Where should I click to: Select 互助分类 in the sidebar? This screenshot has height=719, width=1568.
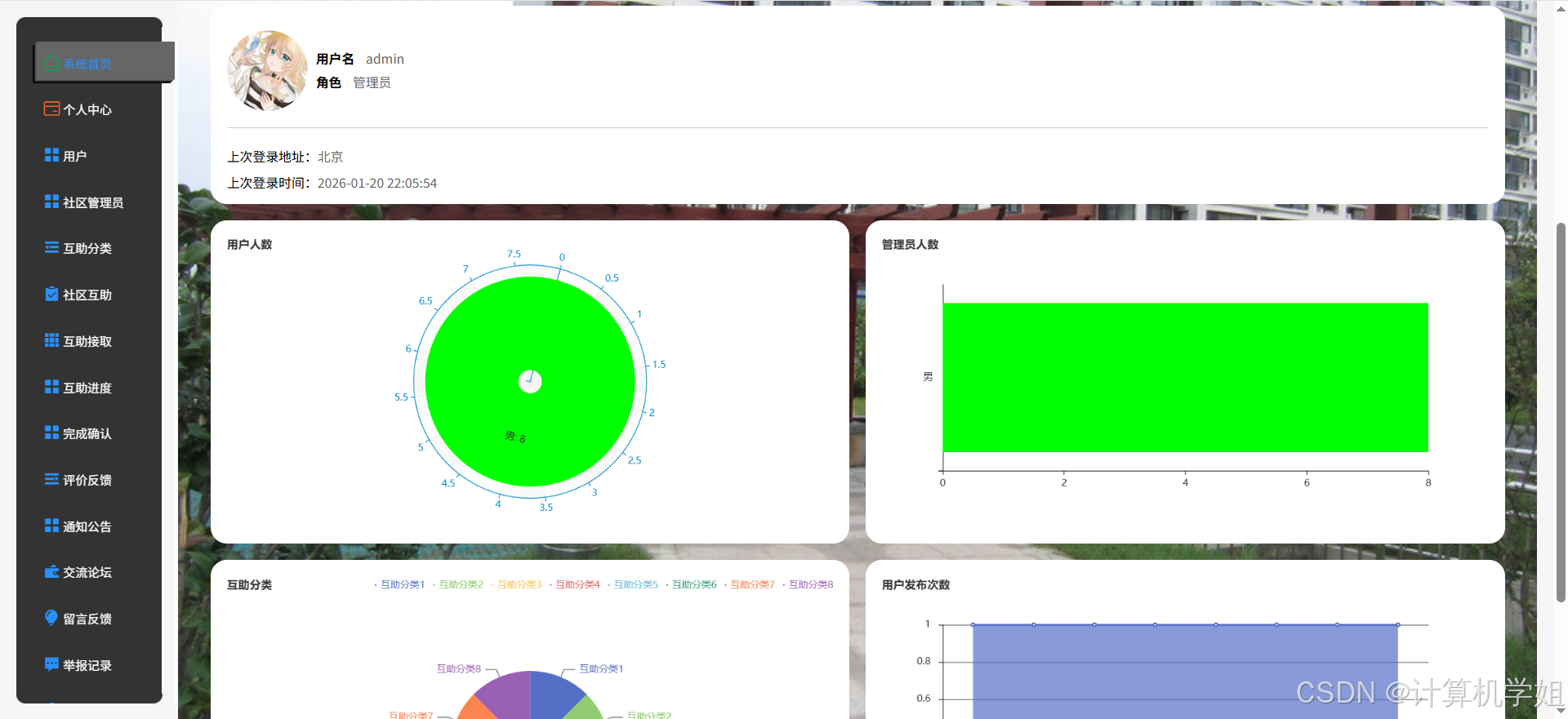tap(89, 248)
